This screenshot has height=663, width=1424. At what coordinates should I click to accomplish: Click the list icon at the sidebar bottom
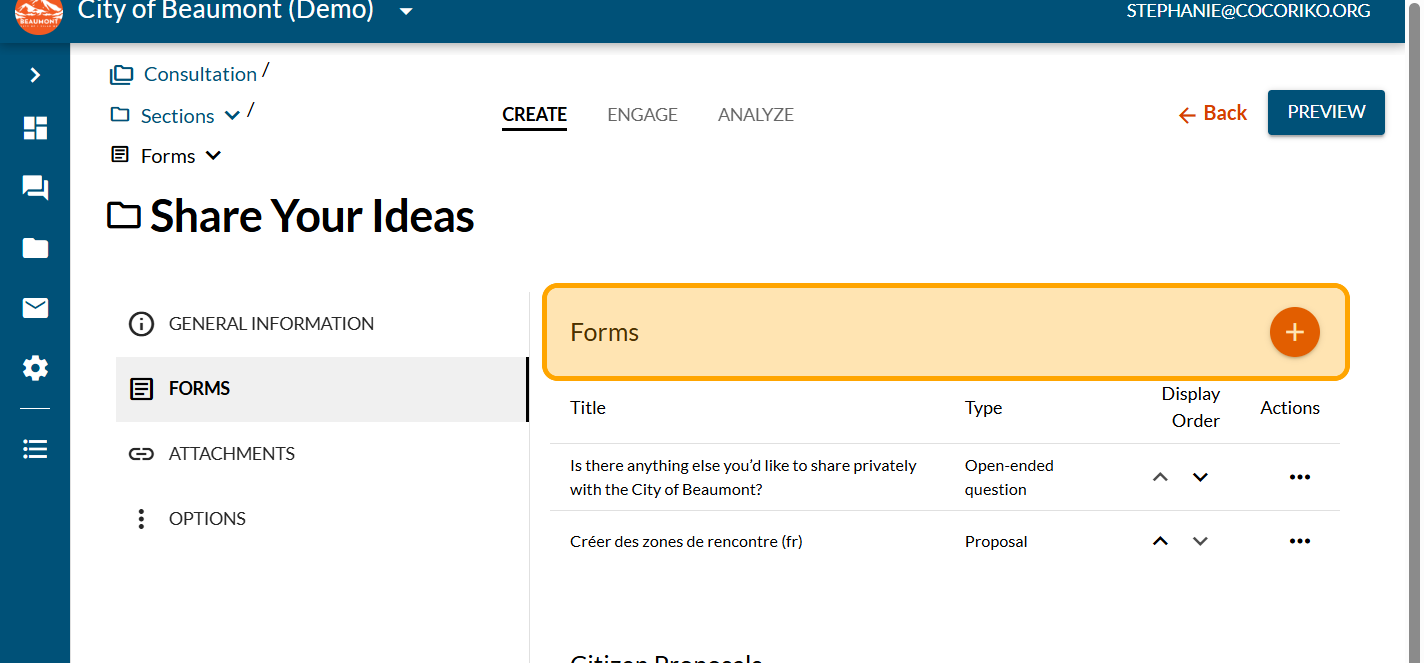coord(35,449)
